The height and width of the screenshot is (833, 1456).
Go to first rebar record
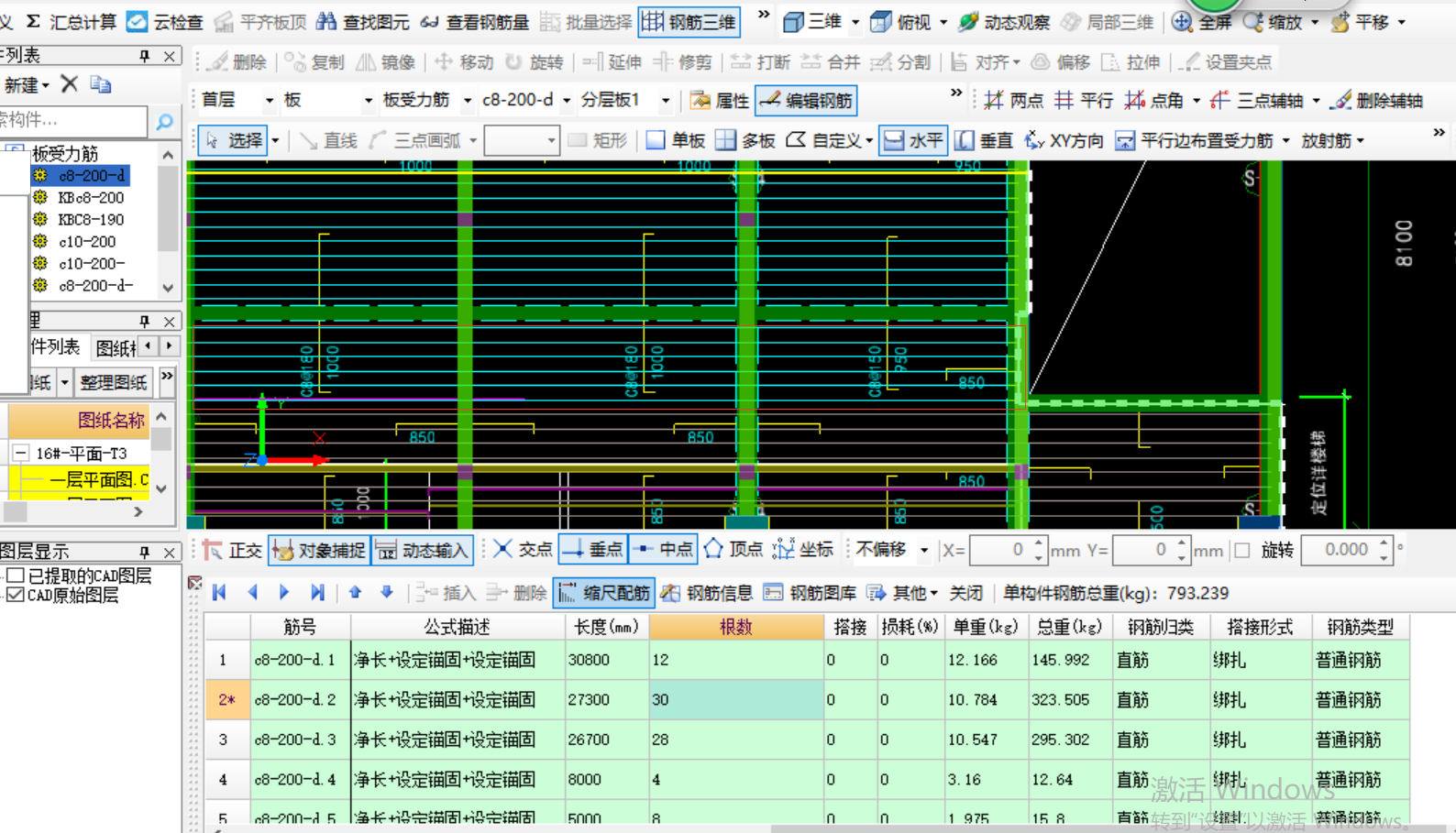tap(219, 593)
